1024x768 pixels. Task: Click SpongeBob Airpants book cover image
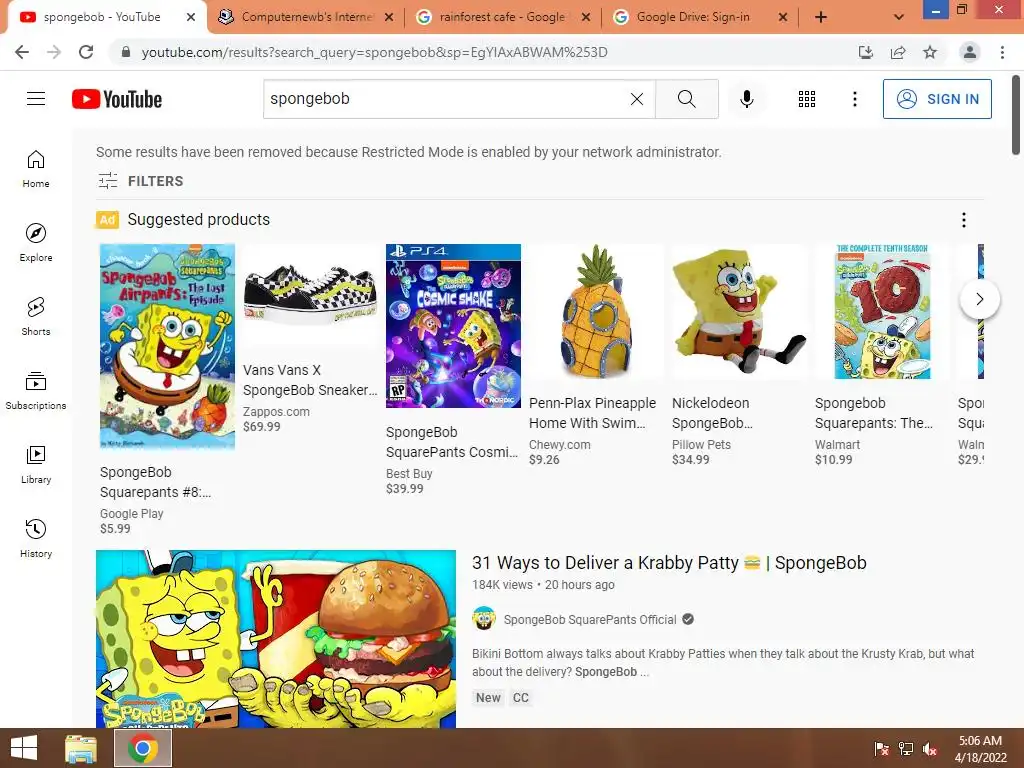[x=167, y=346]
